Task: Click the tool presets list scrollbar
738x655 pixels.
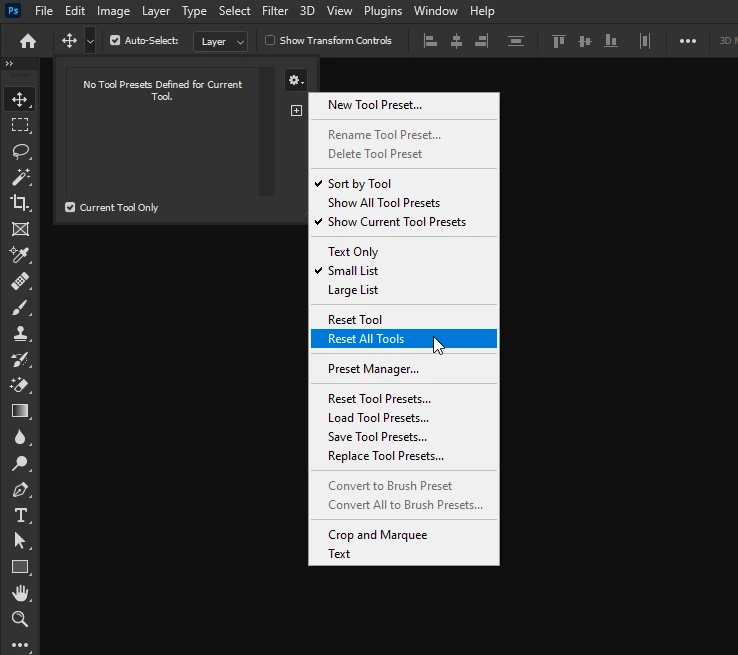Action: pos(267,131)
